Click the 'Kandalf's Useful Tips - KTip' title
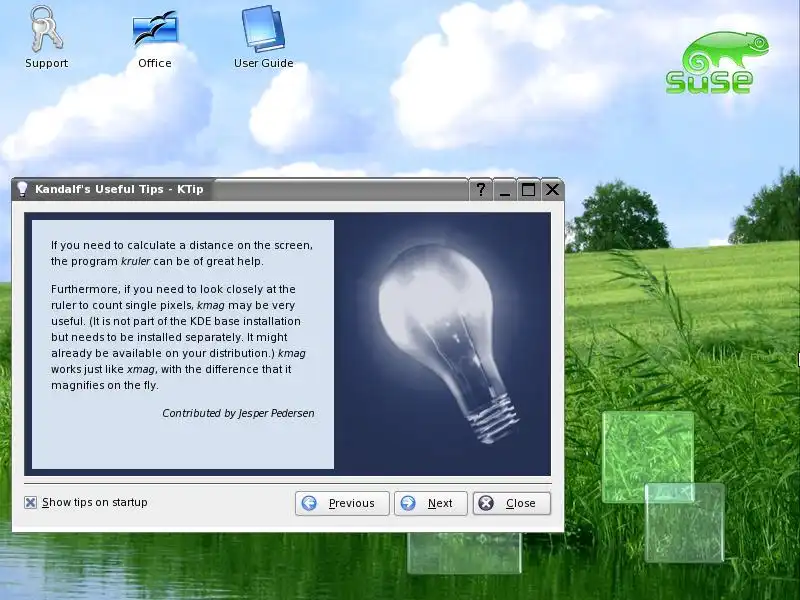The width and height of the screenshot is (800, 600). [119, 189]
